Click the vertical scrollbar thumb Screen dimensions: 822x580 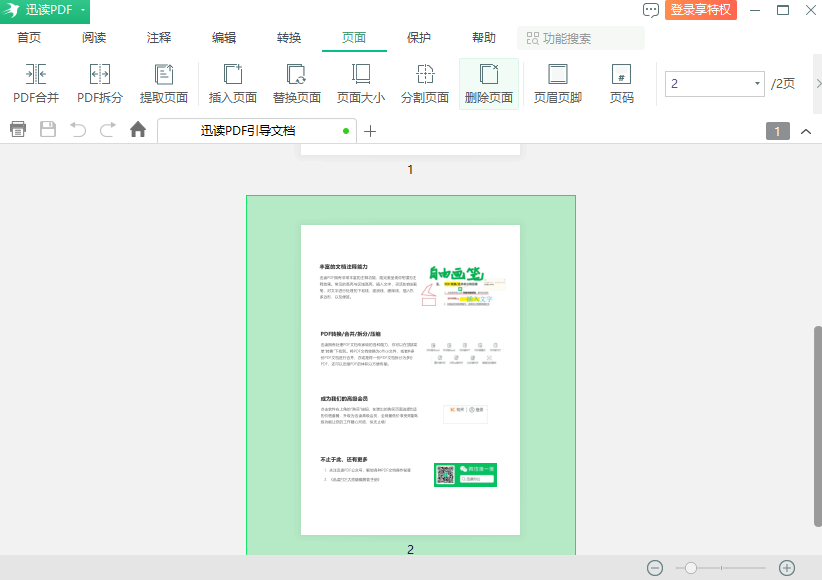[818, 426]
